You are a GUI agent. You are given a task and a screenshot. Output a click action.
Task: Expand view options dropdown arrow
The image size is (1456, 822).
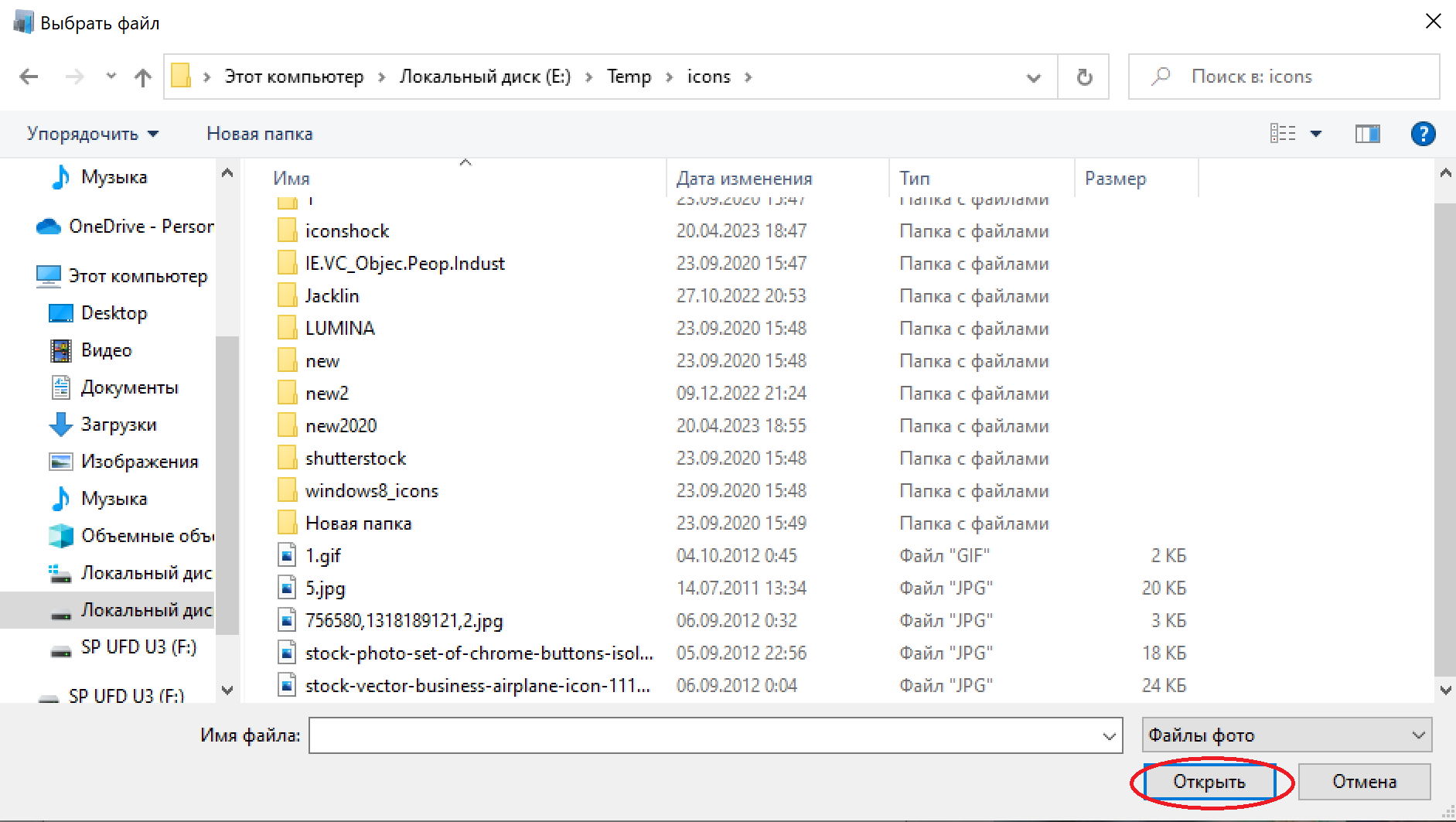point(1316,134)
